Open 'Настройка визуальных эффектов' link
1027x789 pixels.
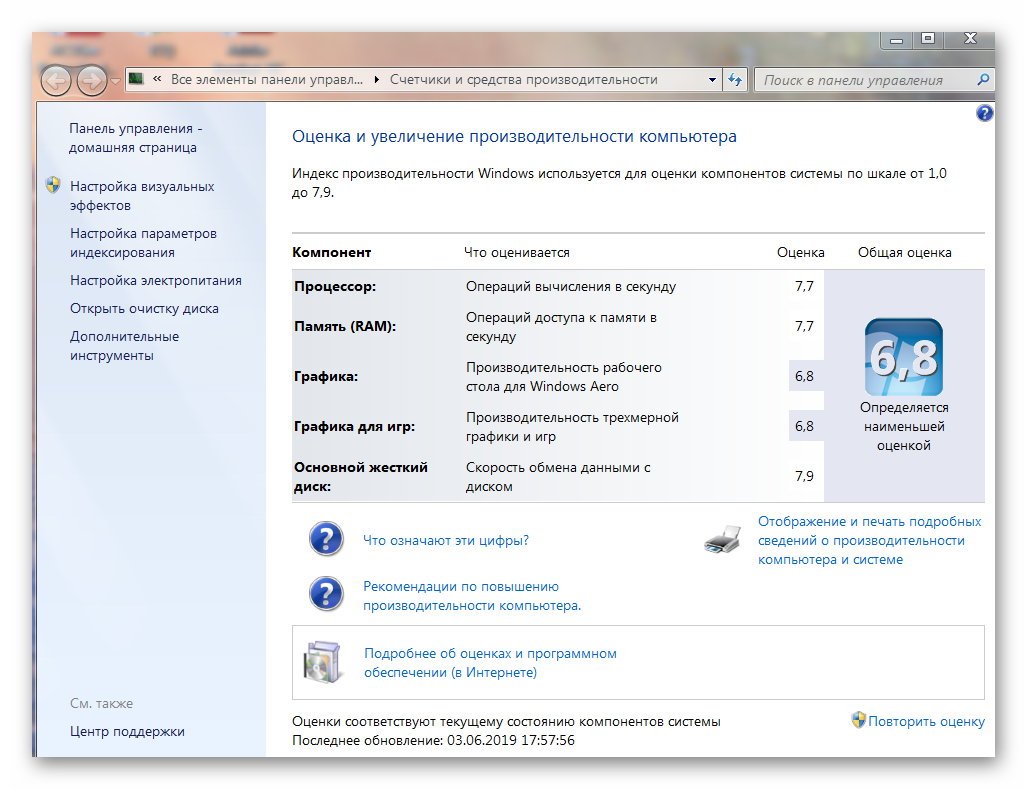click(141, 196)
